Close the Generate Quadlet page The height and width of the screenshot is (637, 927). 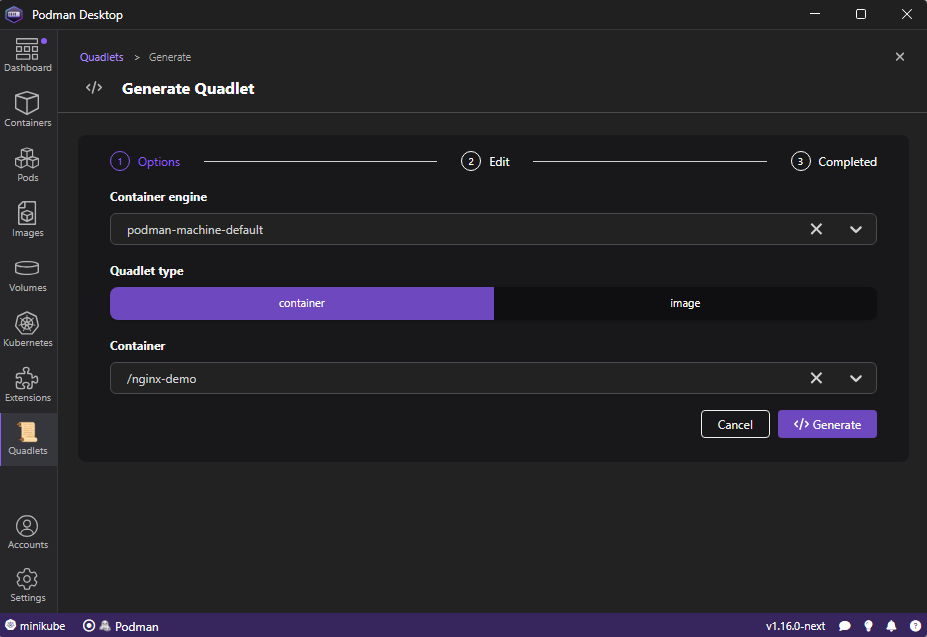(x=899, y=57)
